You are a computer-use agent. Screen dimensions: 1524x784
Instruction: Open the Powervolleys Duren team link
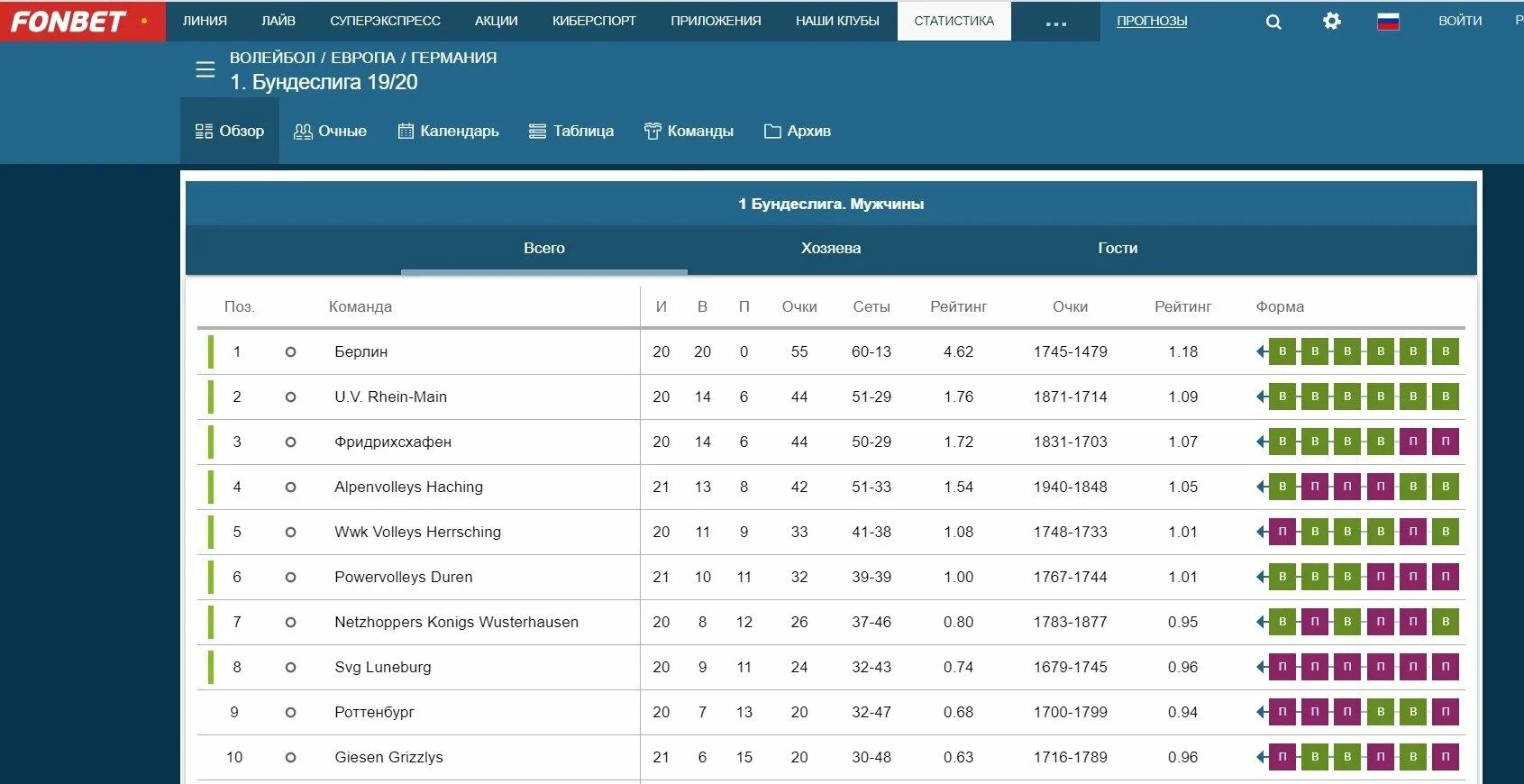click(403, 577)
